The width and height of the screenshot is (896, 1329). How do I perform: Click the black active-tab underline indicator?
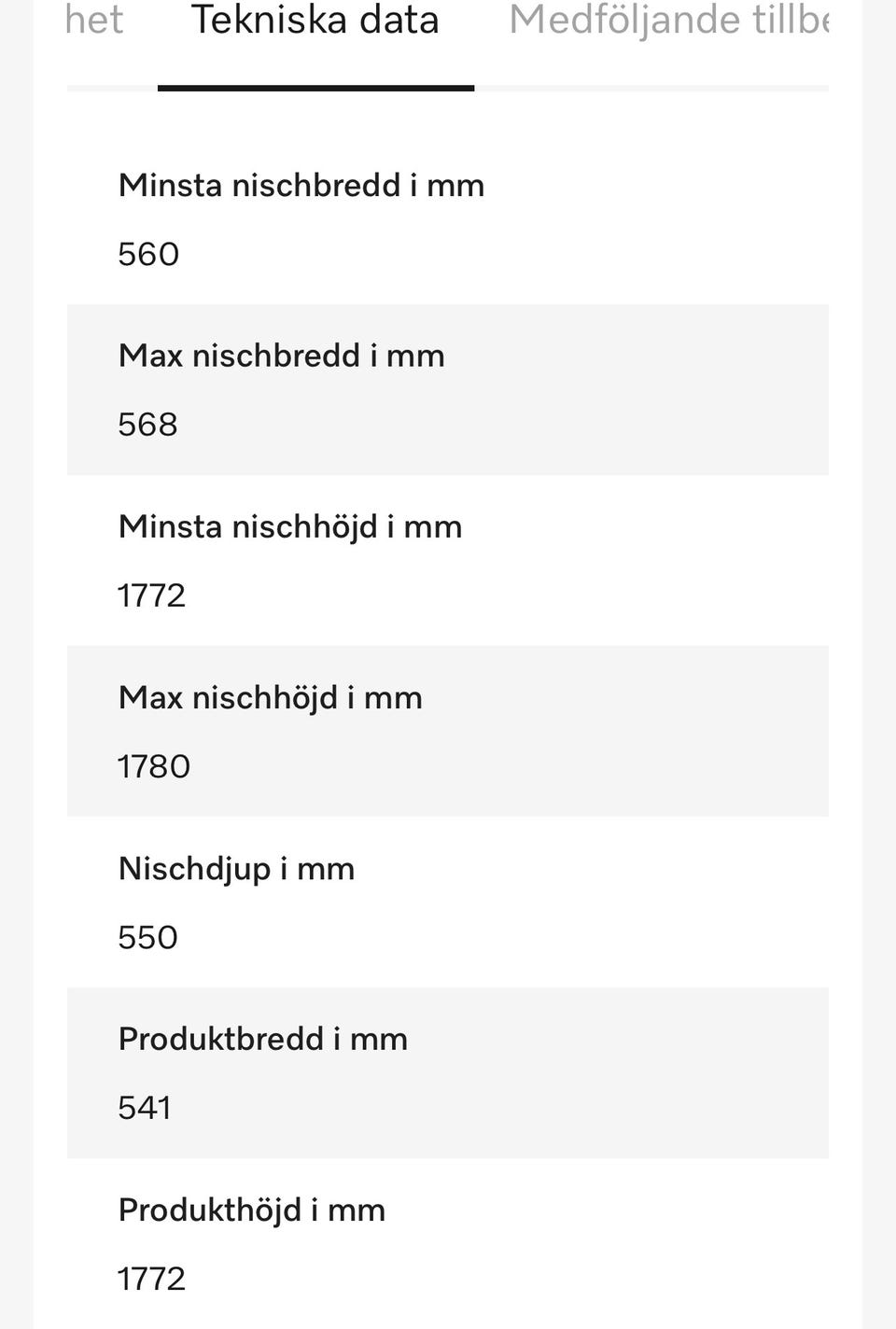tap(315, 88)
